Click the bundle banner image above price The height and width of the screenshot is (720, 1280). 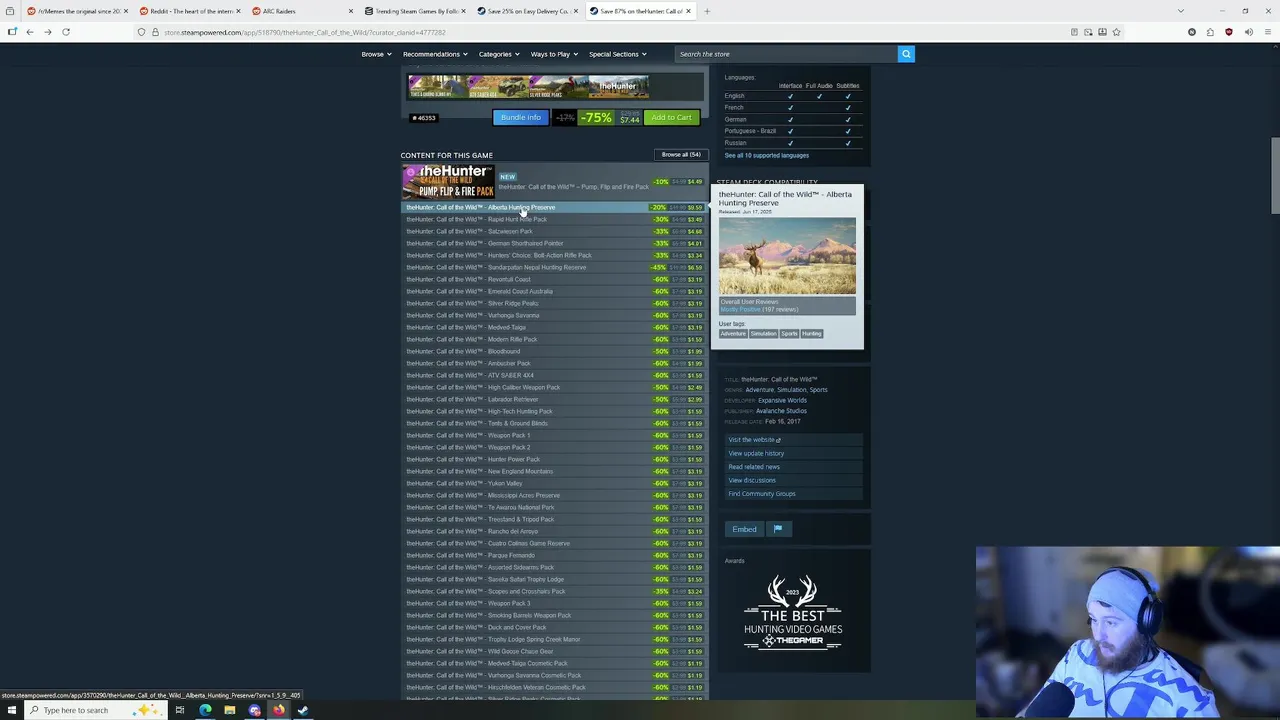[528, 87]
